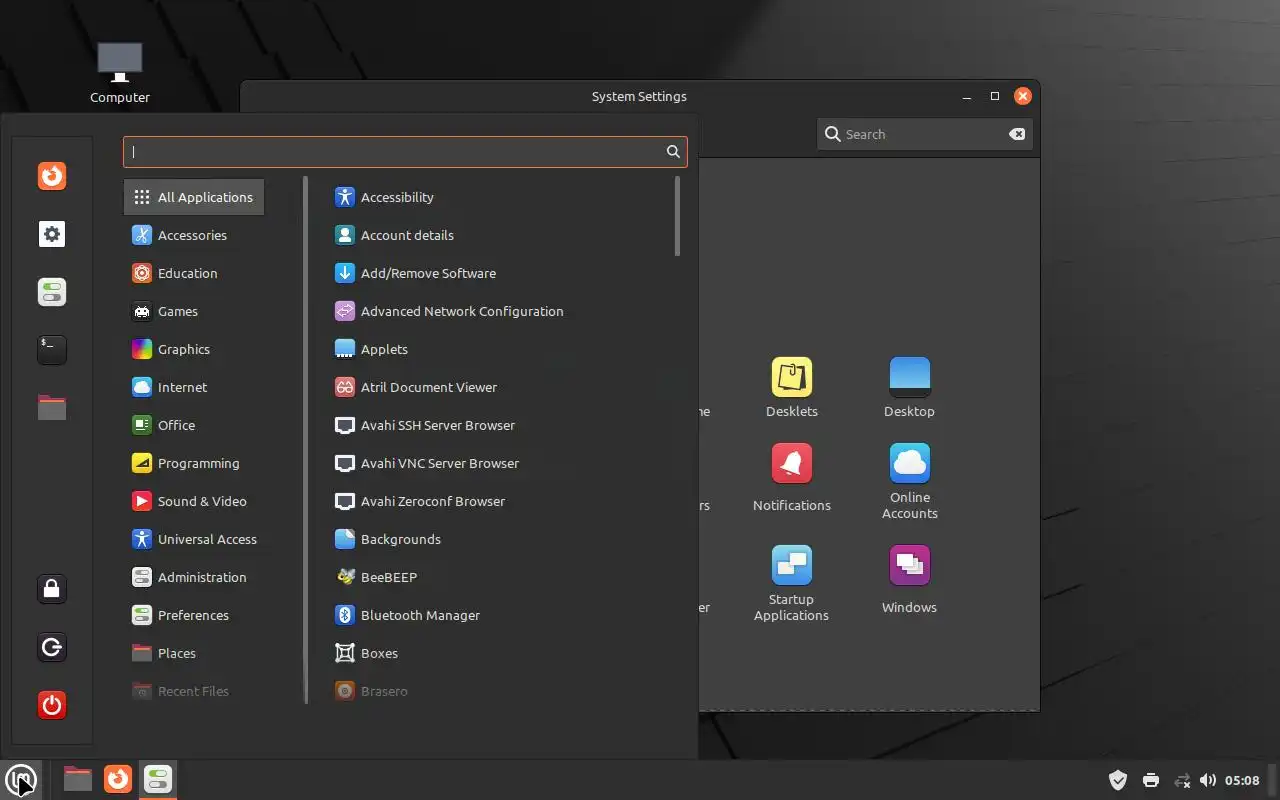Open Online Accounts in System Settings
1280x800 pixels.
coord(909,482)
